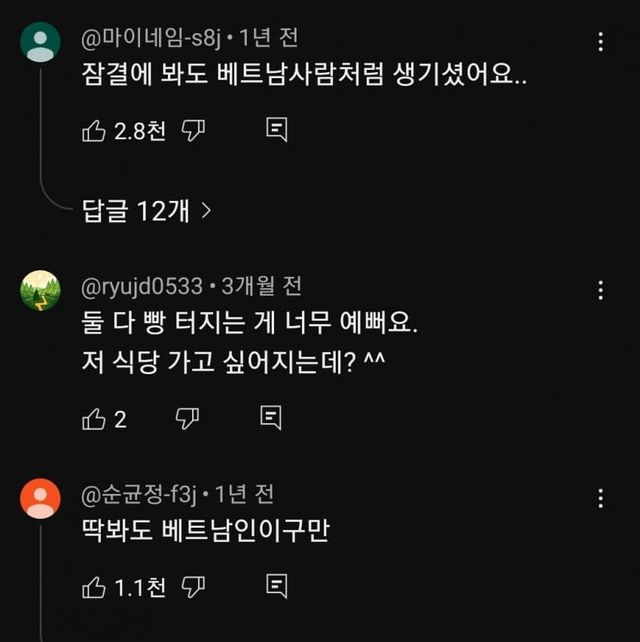Dislike the comment by @ryujd0533
The image size is (640, 642).
pyautogui.click(x=188, y=419)
